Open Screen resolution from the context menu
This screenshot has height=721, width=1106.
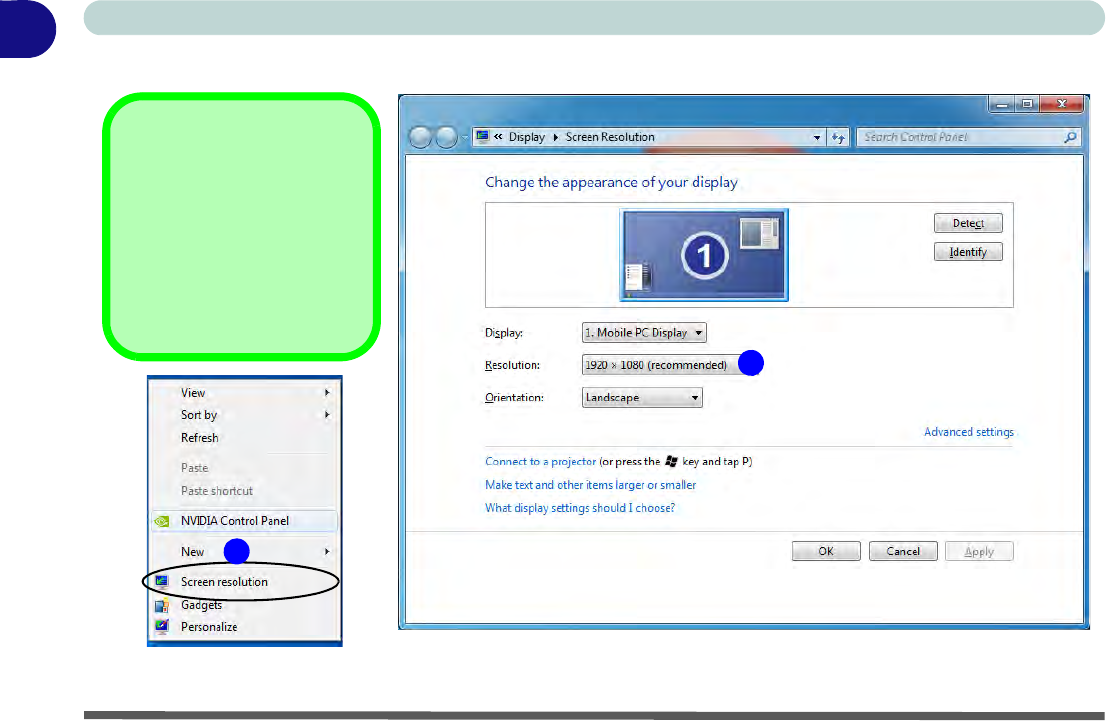click(x=244, y=582)
